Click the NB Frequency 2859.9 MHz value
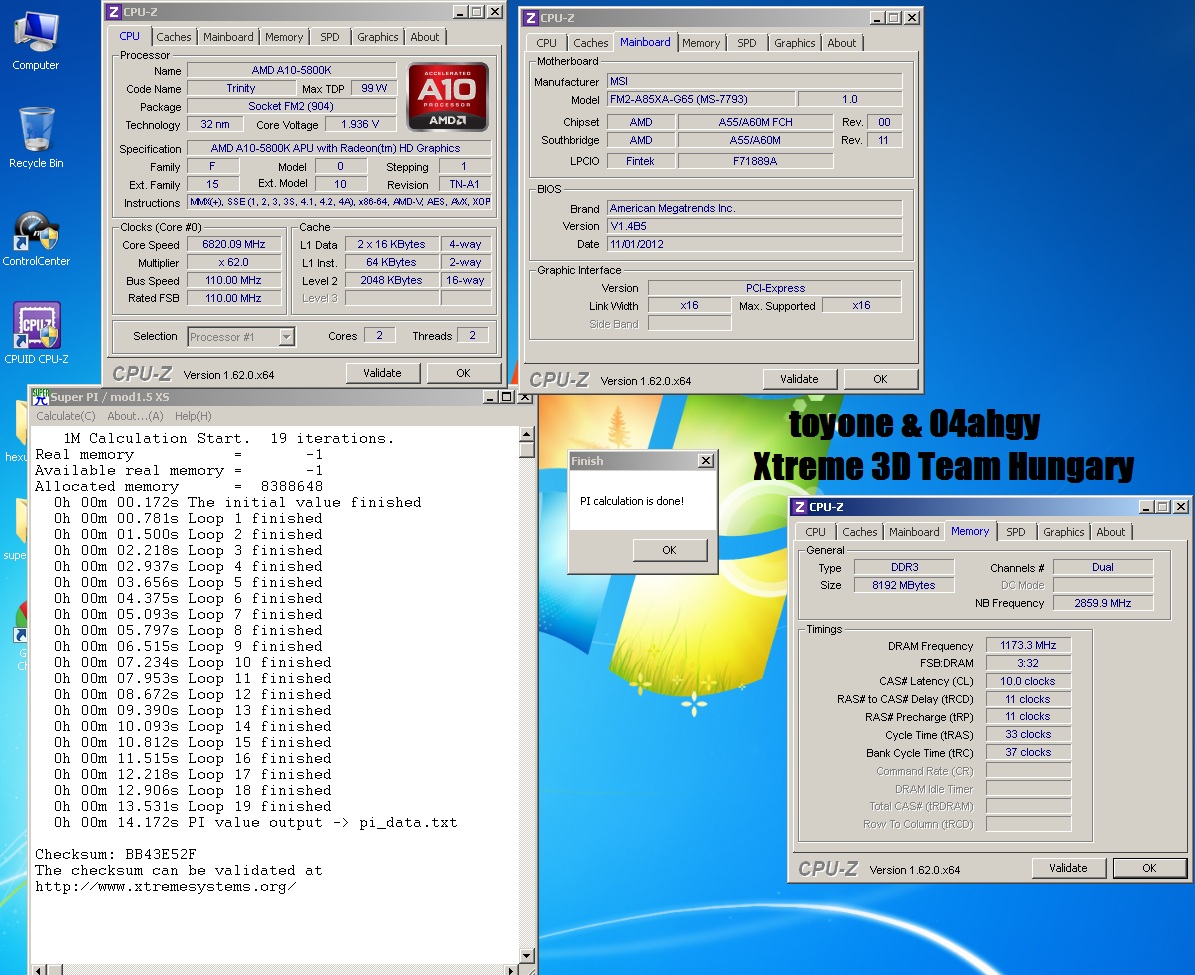 pos(1103,603)
